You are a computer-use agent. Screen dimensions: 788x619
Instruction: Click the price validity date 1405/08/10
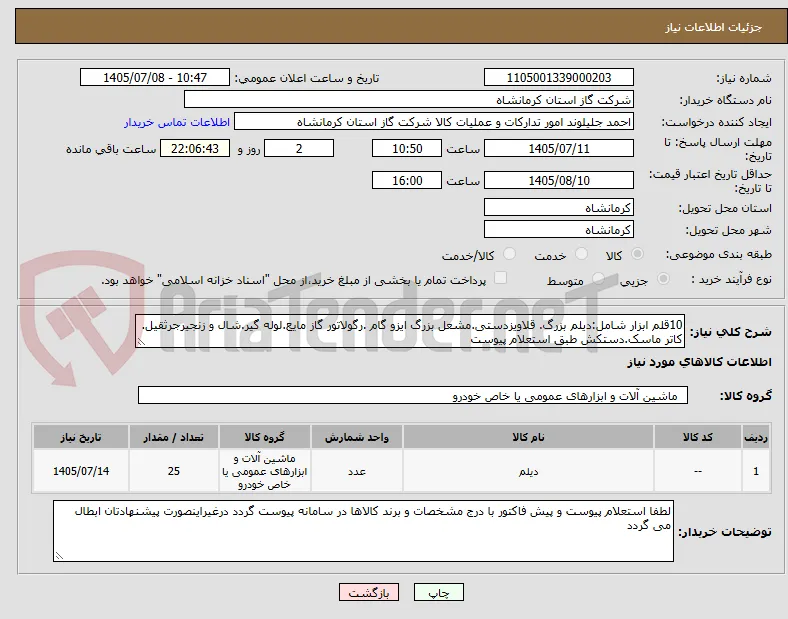[x=558, y=180]
